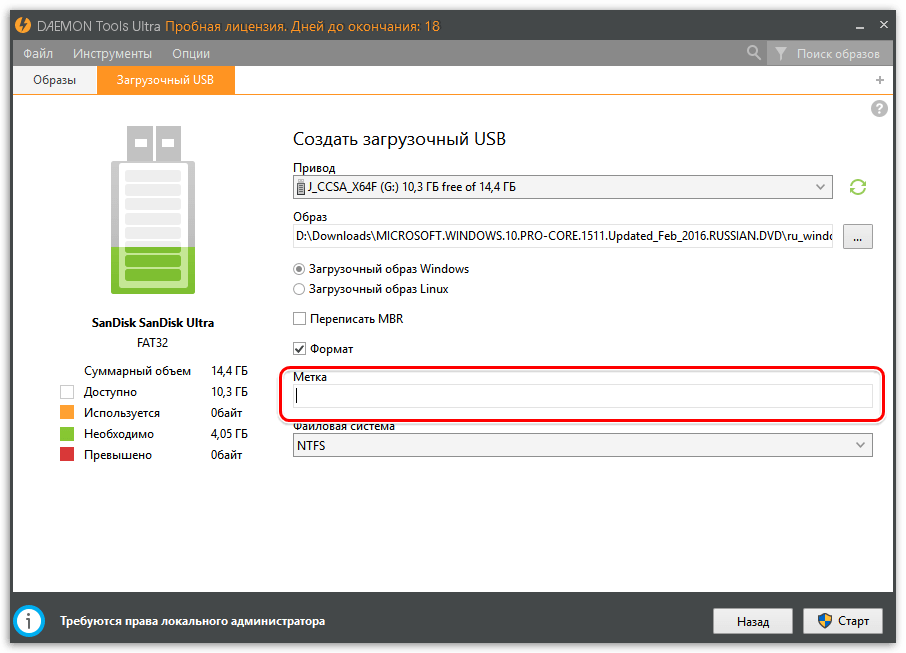Image resolution: width=906 pixels, height=653 pixels.
Task: Expand the Привод drive dropdown
Action: tap(821, 187)
